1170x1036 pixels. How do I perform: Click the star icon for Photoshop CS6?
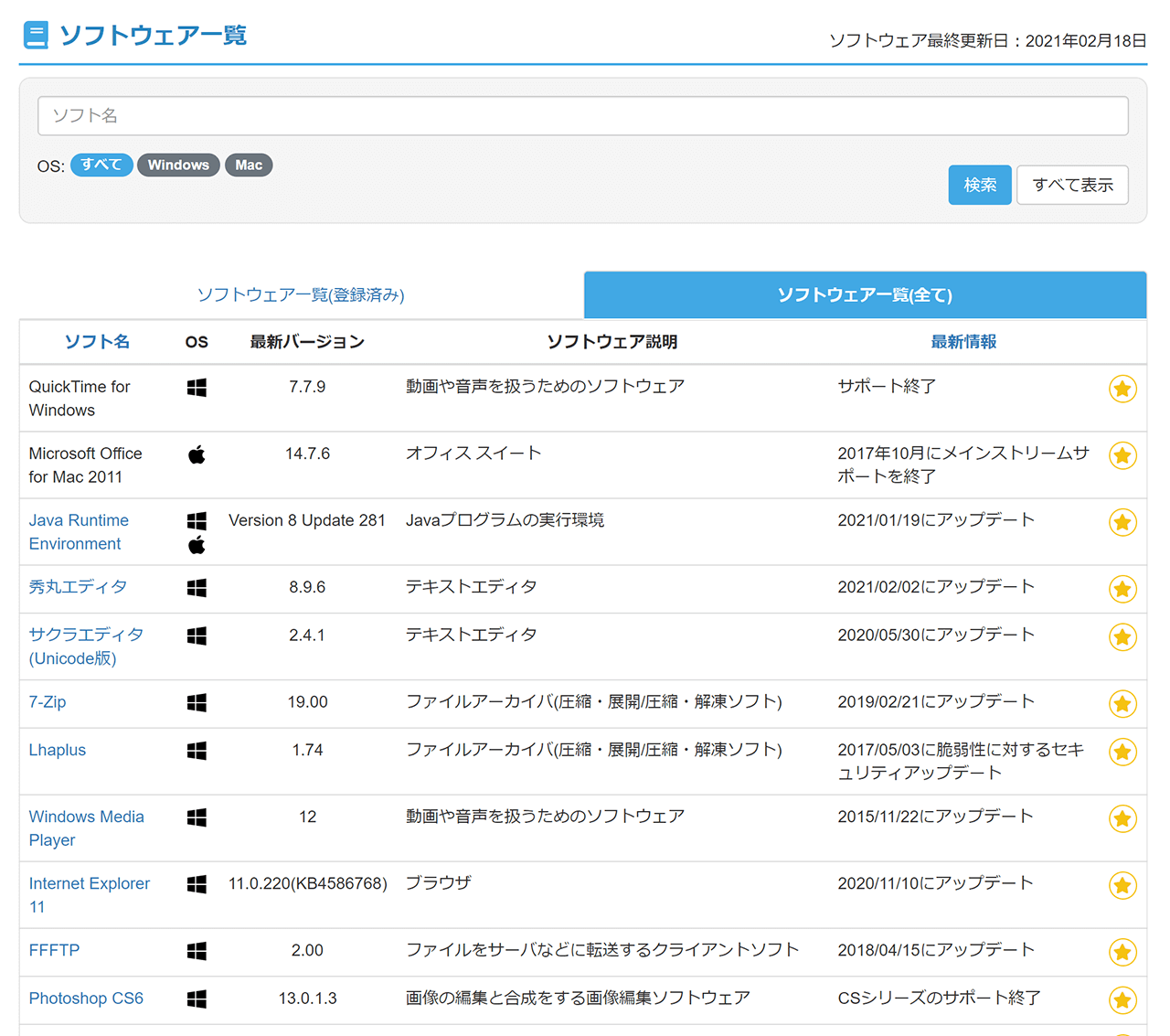point(1122,1000)
